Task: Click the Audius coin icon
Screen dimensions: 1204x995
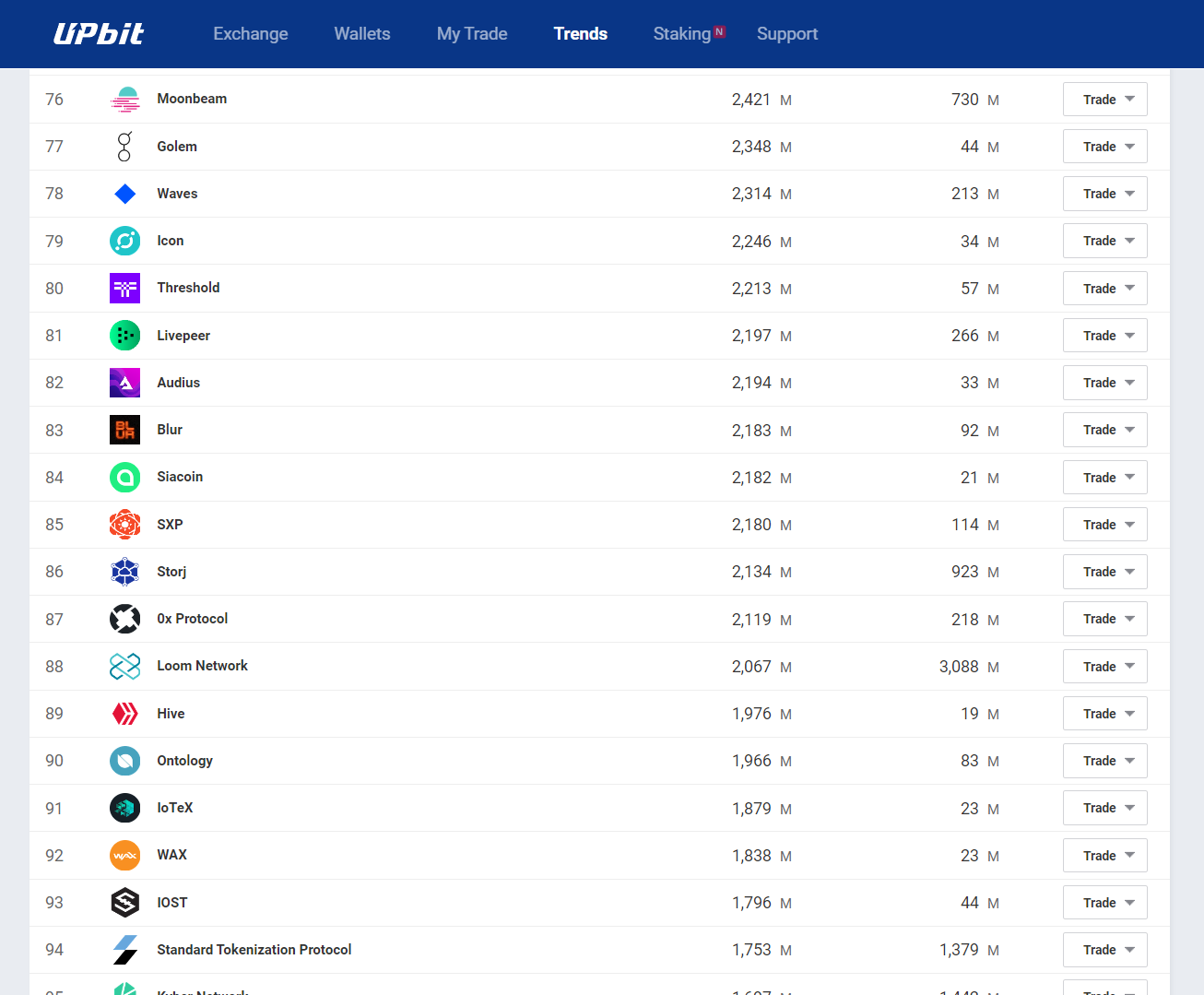Action: (125, 383)
